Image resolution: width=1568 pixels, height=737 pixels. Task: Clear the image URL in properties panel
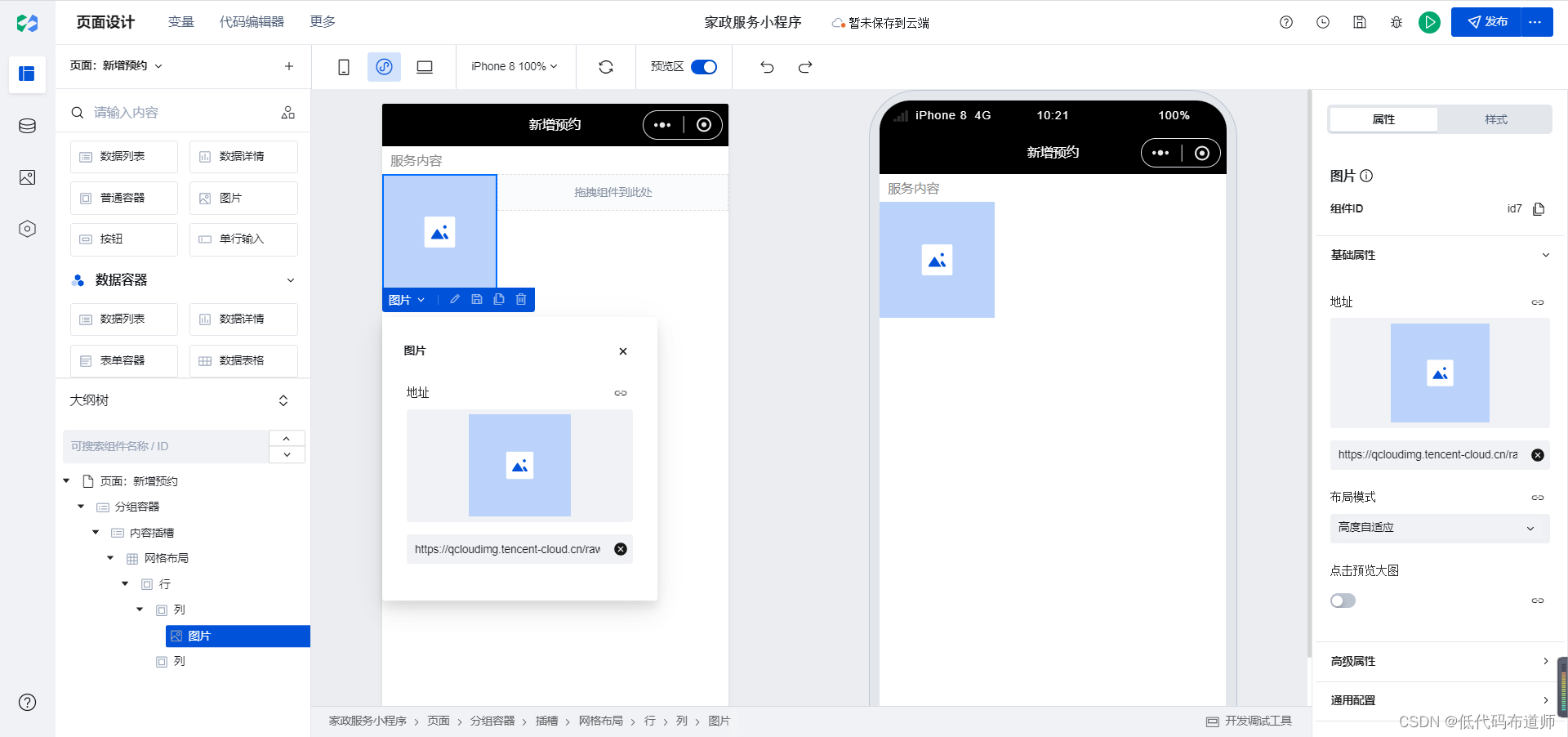1538,455
